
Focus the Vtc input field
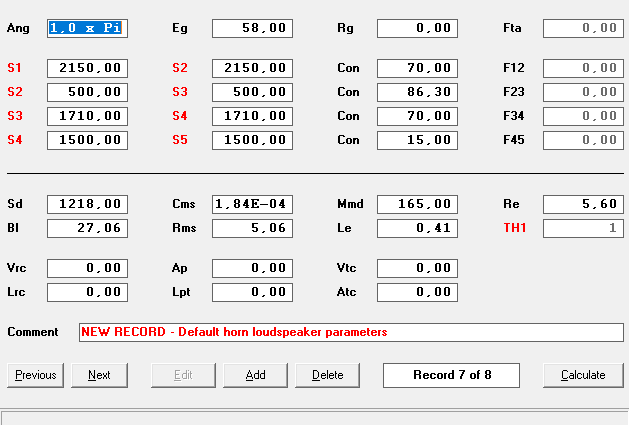(x=417, y=268)
